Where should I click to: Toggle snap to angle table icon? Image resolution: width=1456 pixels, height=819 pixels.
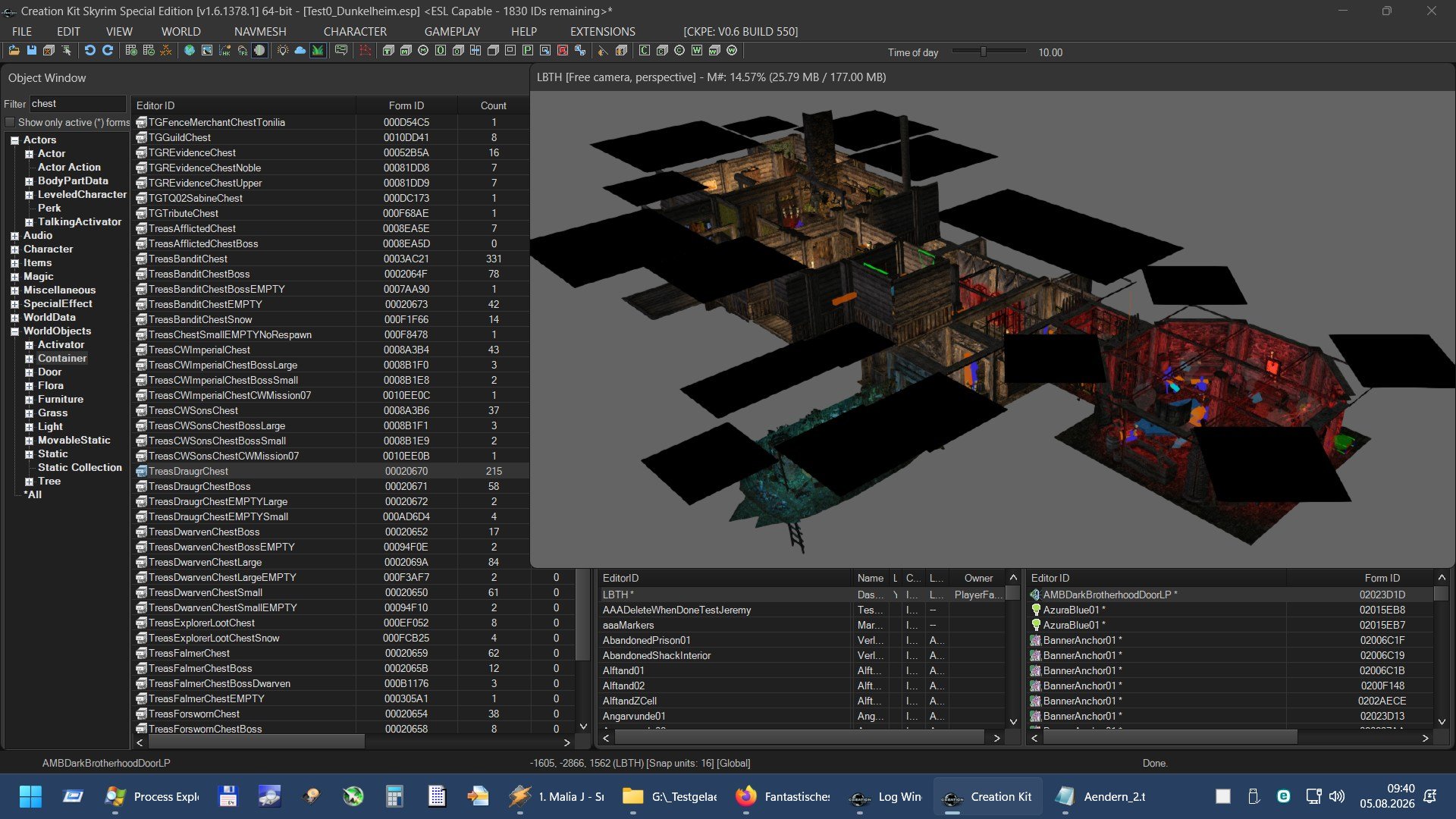149,51
